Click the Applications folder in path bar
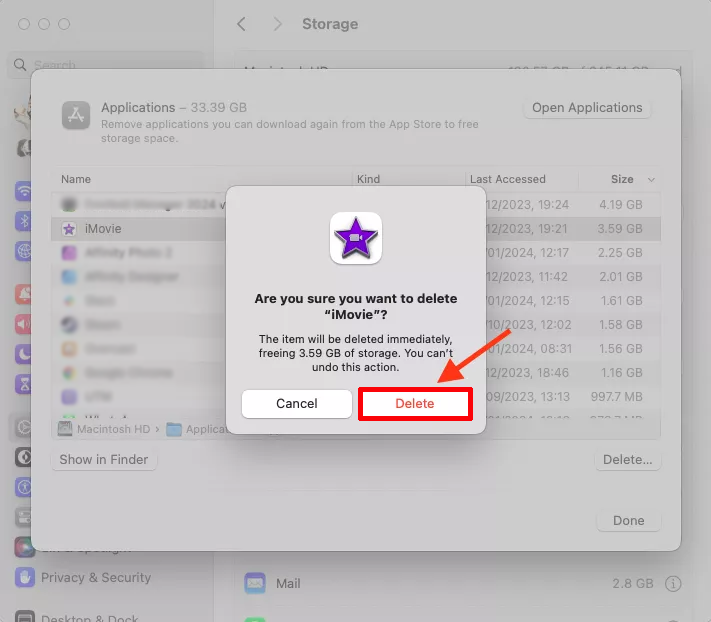This screenshot has width=711, height=622. 197,429
